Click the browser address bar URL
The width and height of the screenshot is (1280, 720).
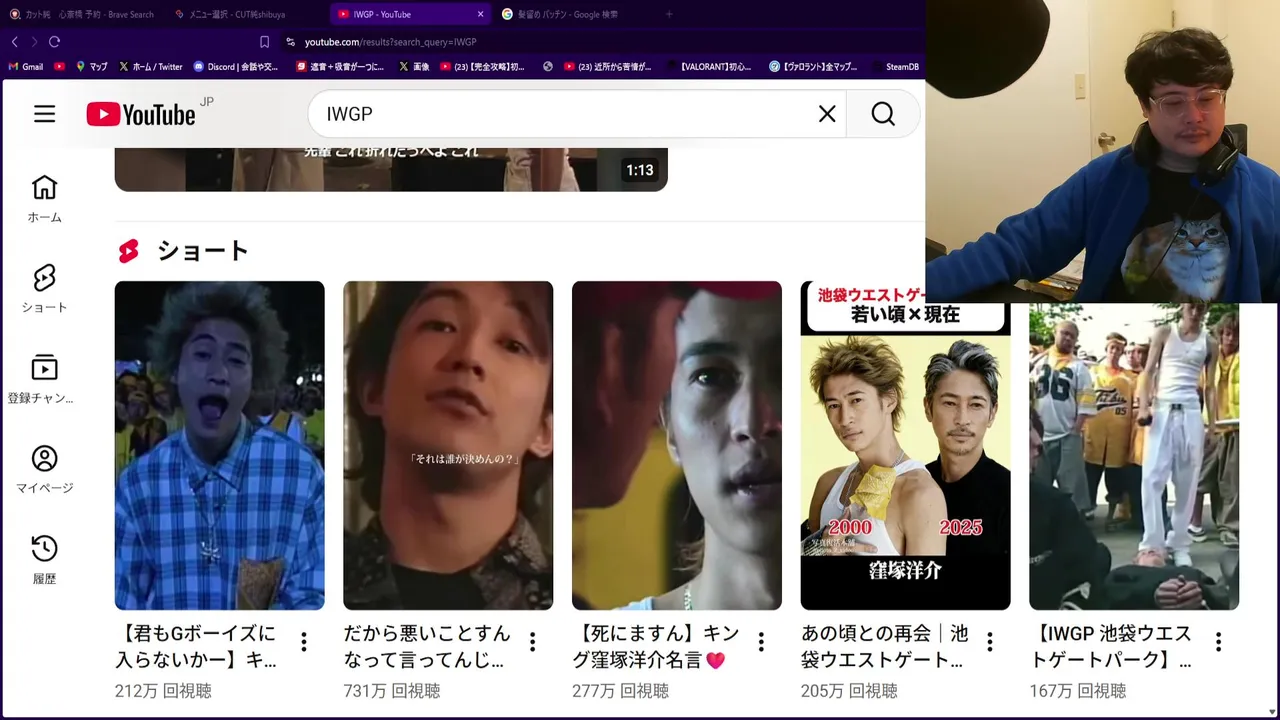pos(390,42)
